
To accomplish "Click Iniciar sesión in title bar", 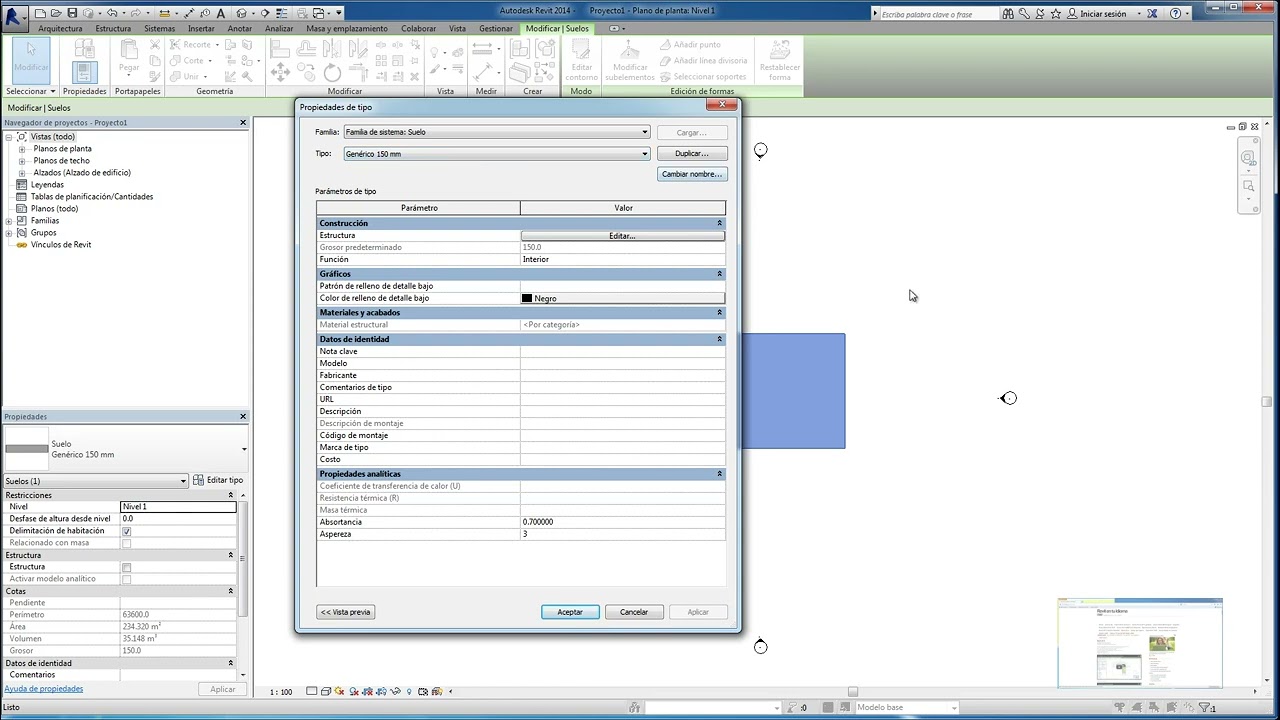I will click(1103, 14).
